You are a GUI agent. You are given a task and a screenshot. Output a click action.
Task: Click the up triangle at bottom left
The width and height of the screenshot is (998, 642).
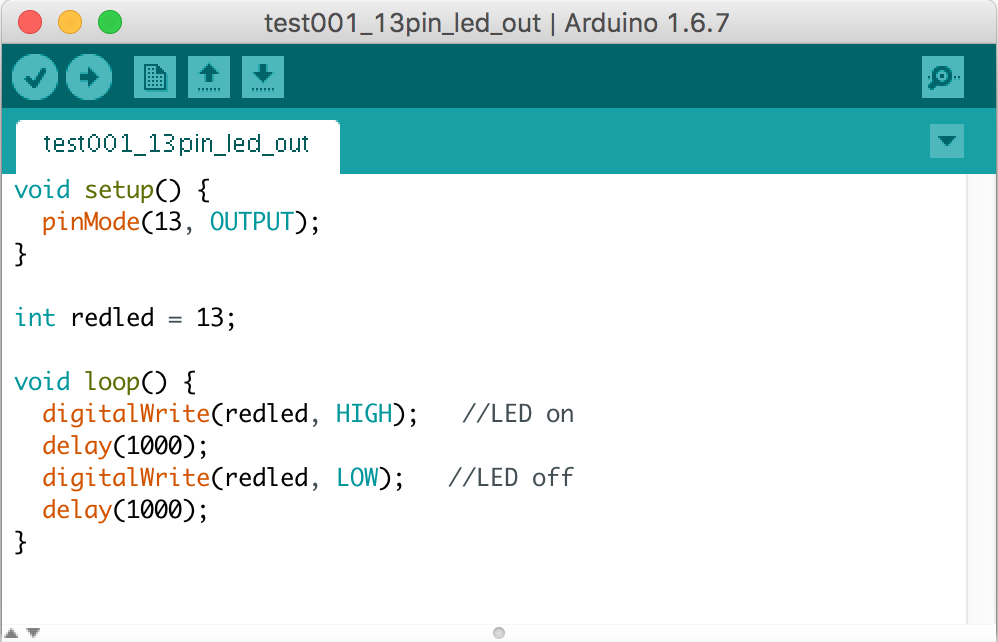(x=11, y=632)
